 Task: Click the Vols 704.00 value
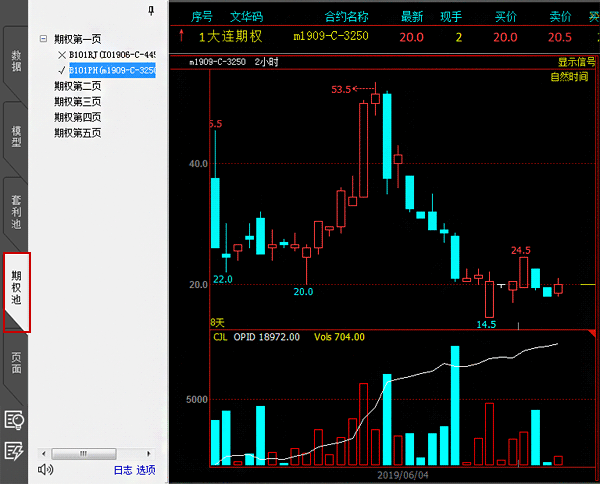click(x=339, y=337)
